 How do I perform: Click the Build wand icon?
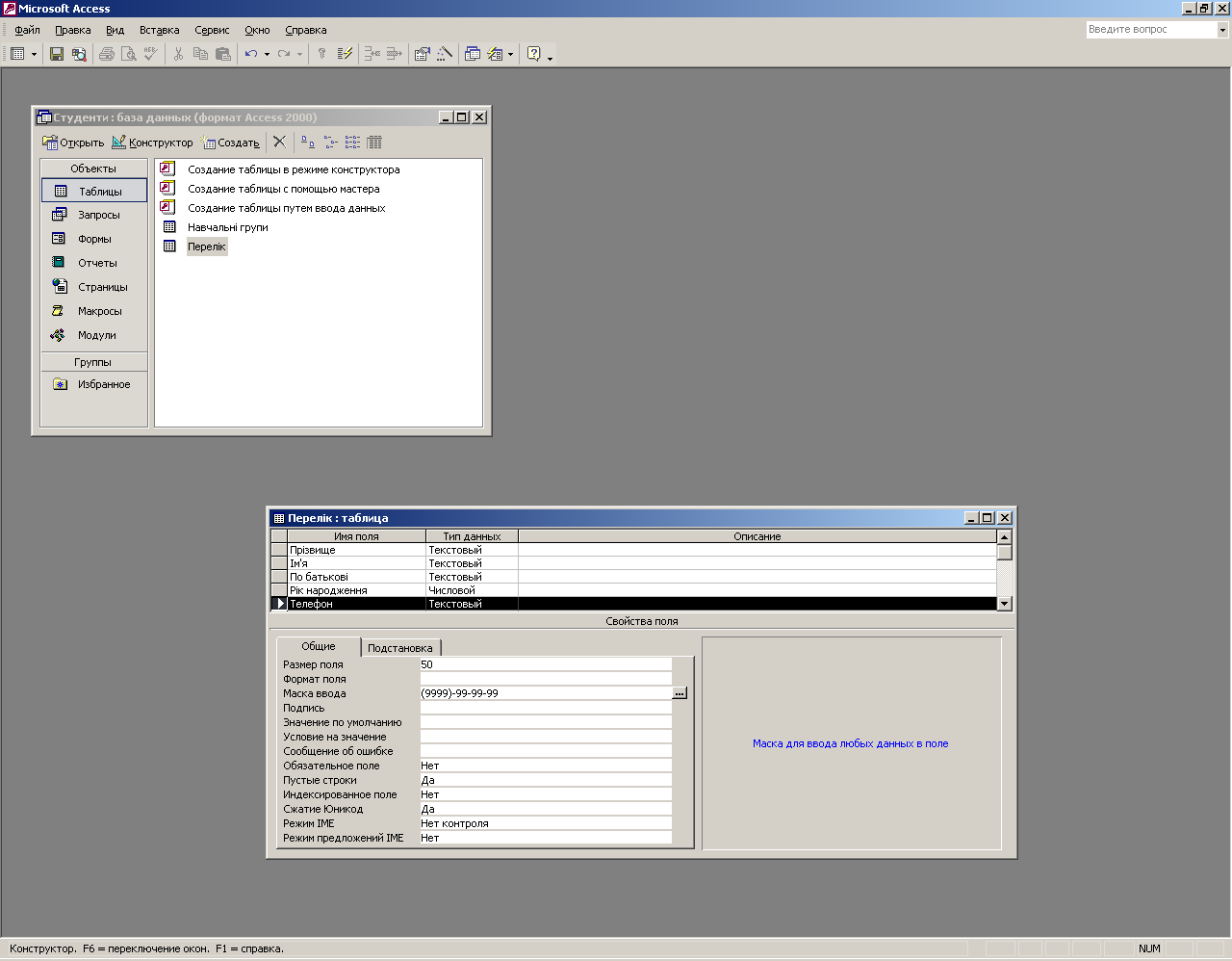click(445, 54)
